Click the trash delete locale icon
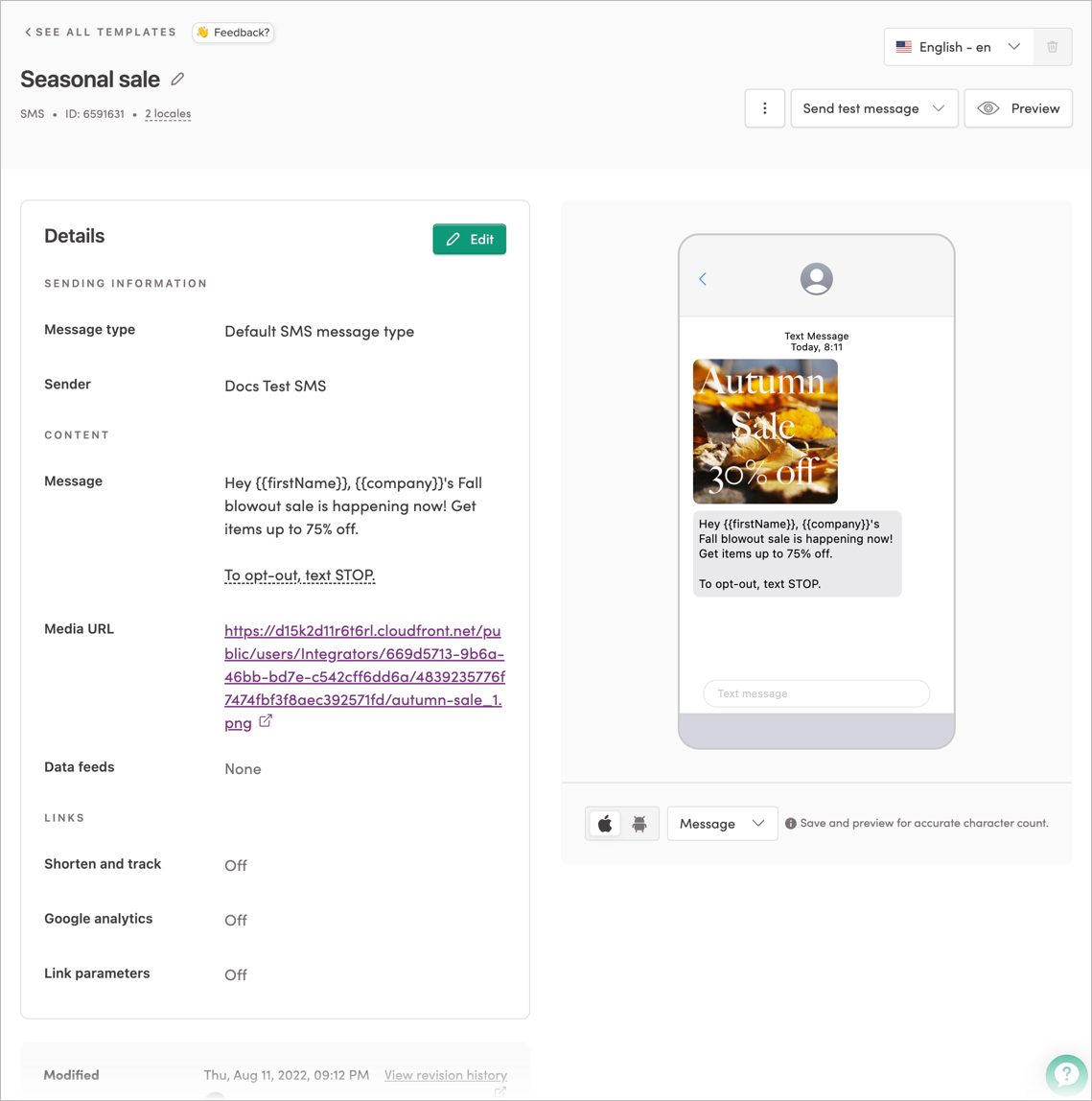Viewport: 1092px width, 1101px height. tap(1052, 47)
